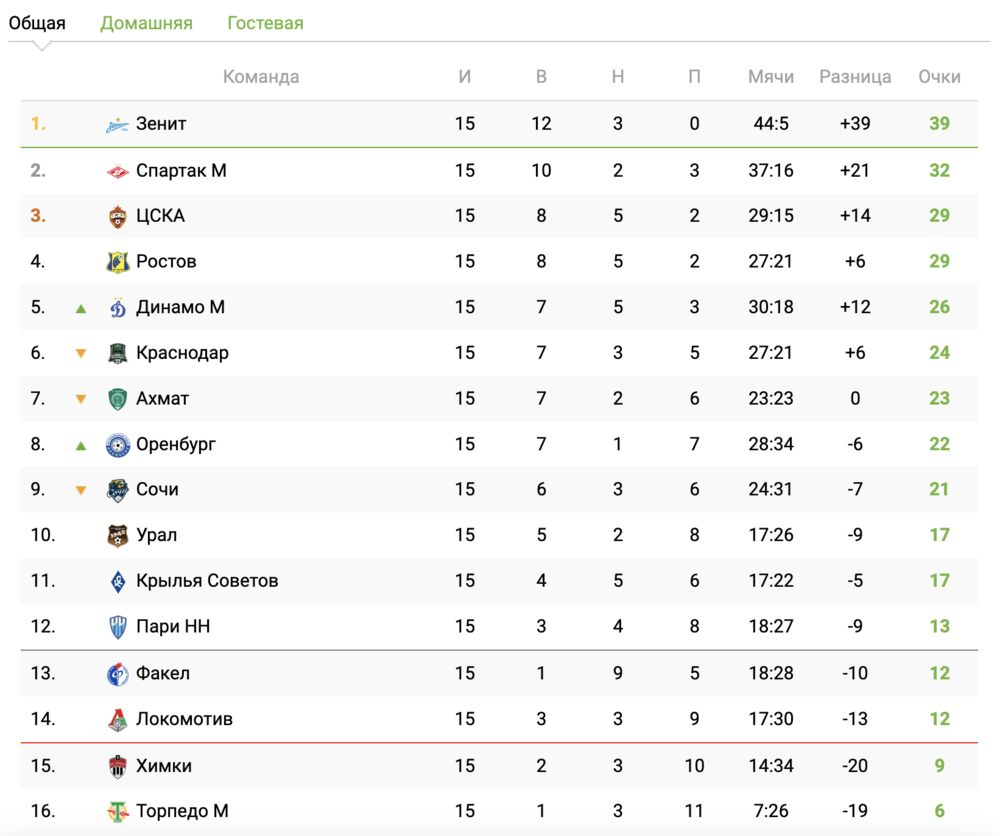The width and height of the screenshot is (1000, 836).
Task: Select the Общая tab
Action: (x=37, y=23)
